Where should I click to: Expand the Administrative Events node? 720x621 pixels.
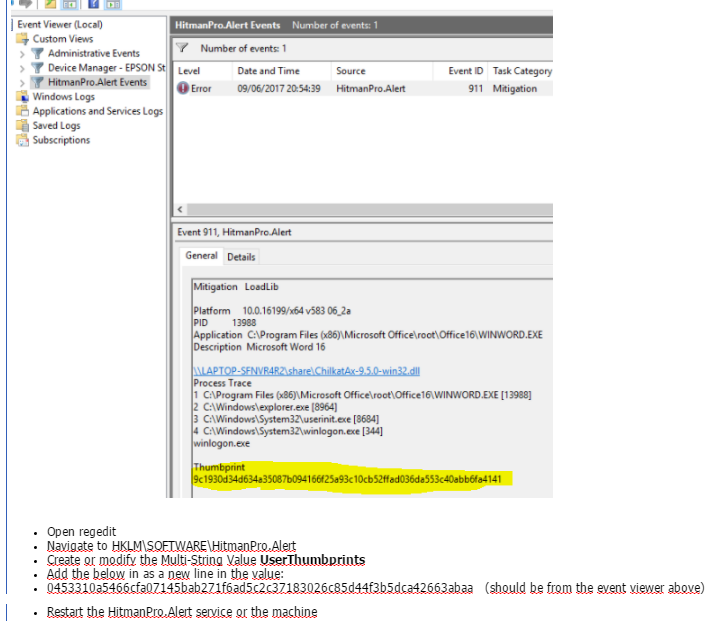[x=22, y=54]
